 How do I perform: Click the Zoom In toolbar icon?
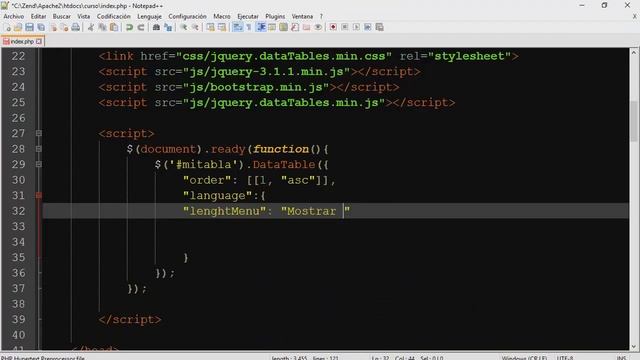183,27
